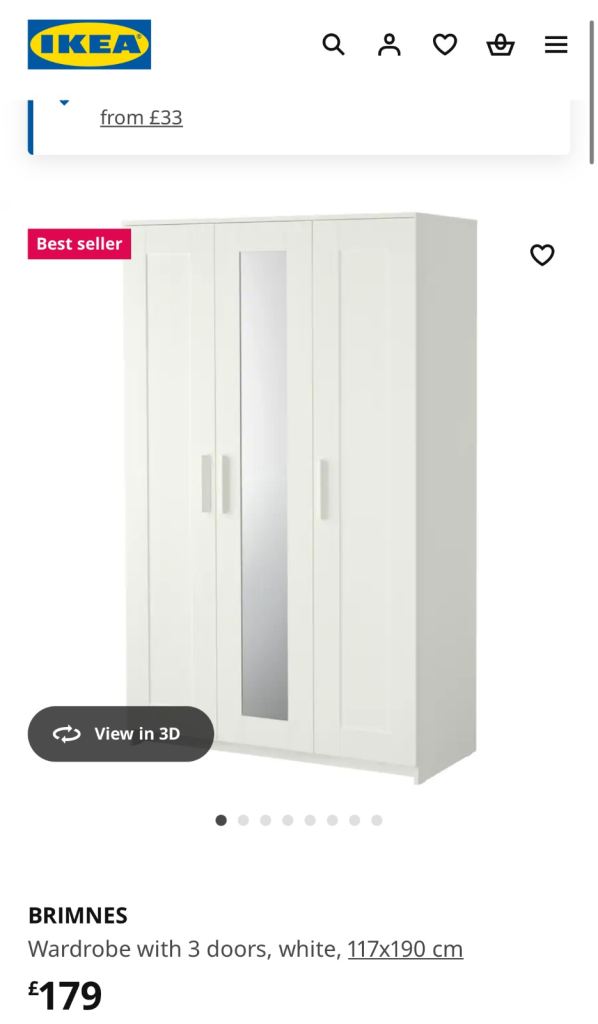Click the Best seller badge
Screen dimensions: 598x1024
(79, 244)
